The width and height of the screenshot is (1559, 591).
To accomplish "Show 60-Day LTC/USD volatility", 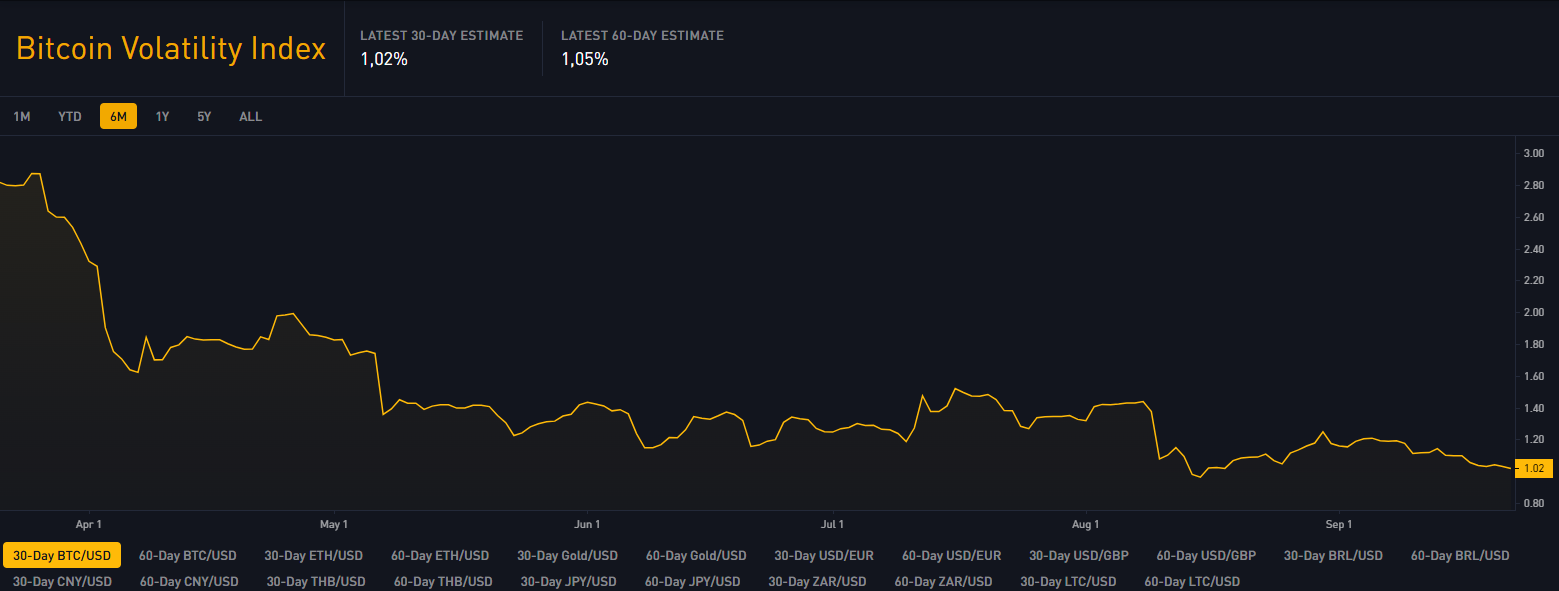I will pos(1192,581).
